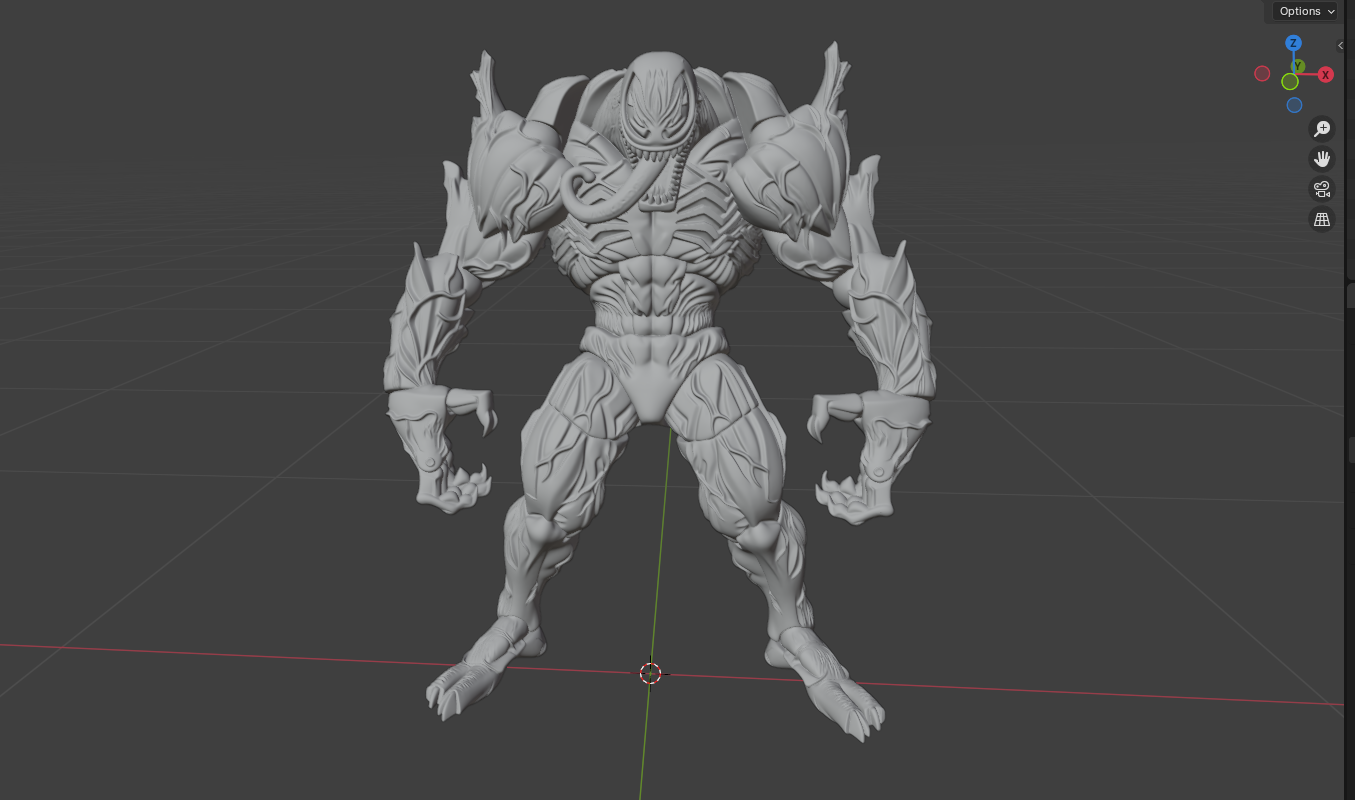Click the red X axis gizmo handle
1355x800 pixels.
coord(1325,74)
